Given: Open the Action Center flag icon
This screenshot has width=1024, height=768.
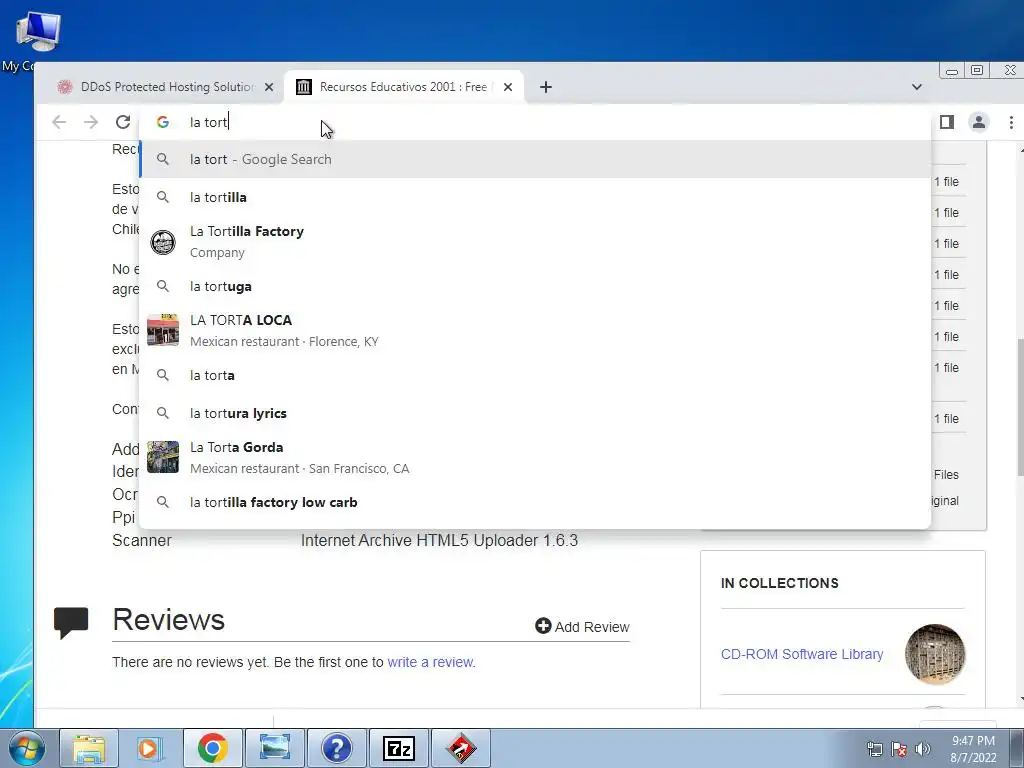Looking at the screenshot, I should tap(899, 749).
